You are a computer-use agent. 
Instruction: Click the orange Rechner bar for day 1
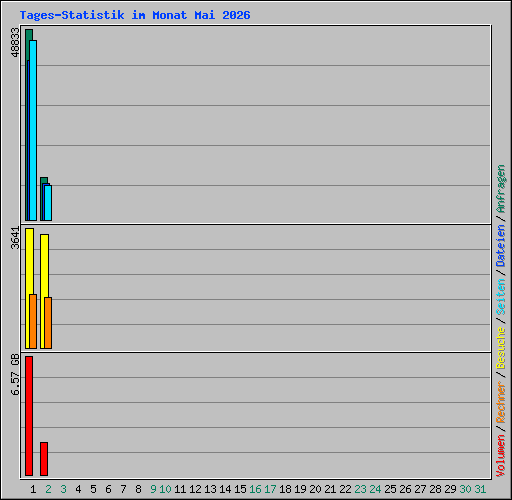pyautogui.click(x=33, y=321)
